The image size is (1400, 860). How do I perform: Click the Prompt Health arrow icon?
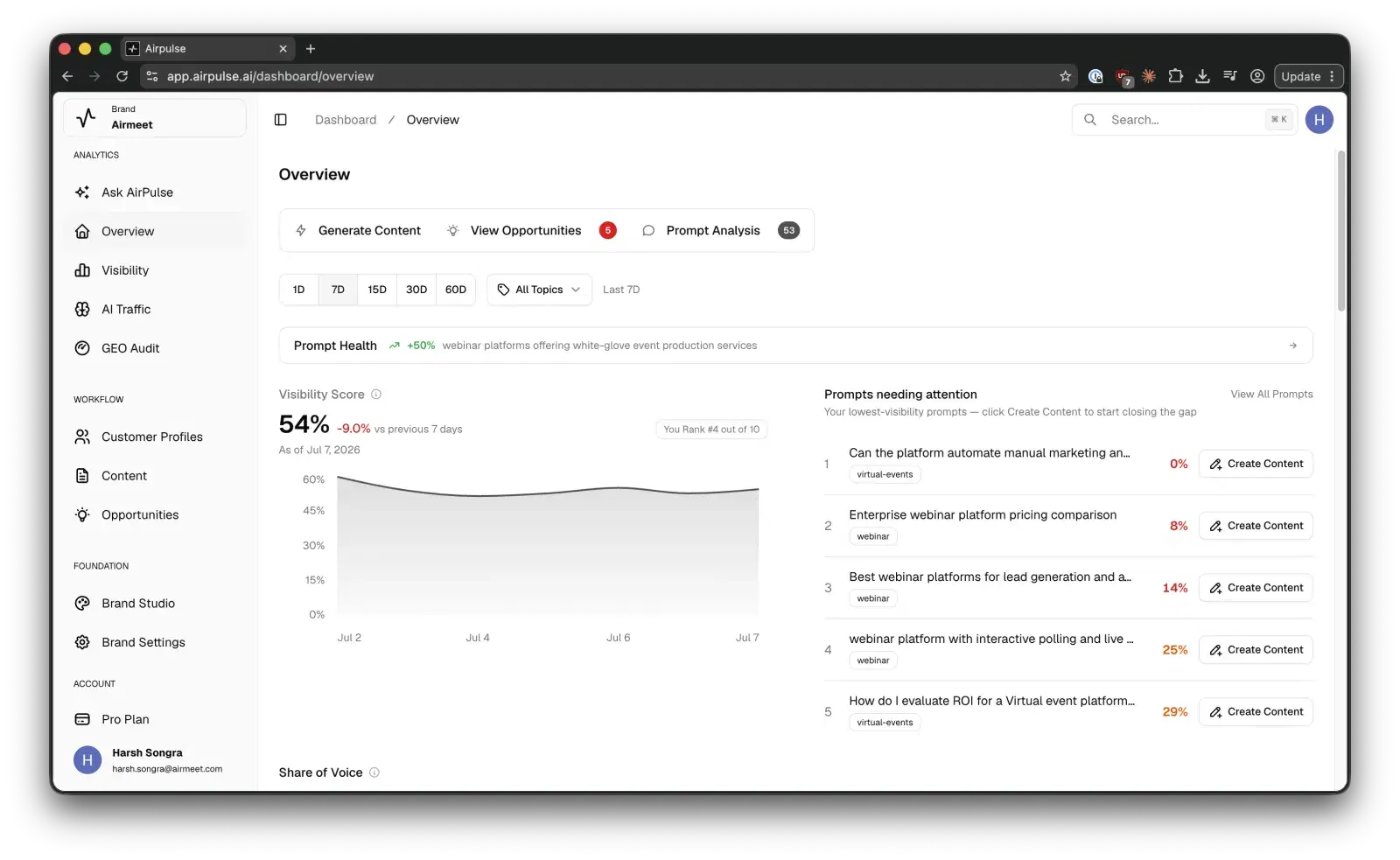click(1292, 346)
